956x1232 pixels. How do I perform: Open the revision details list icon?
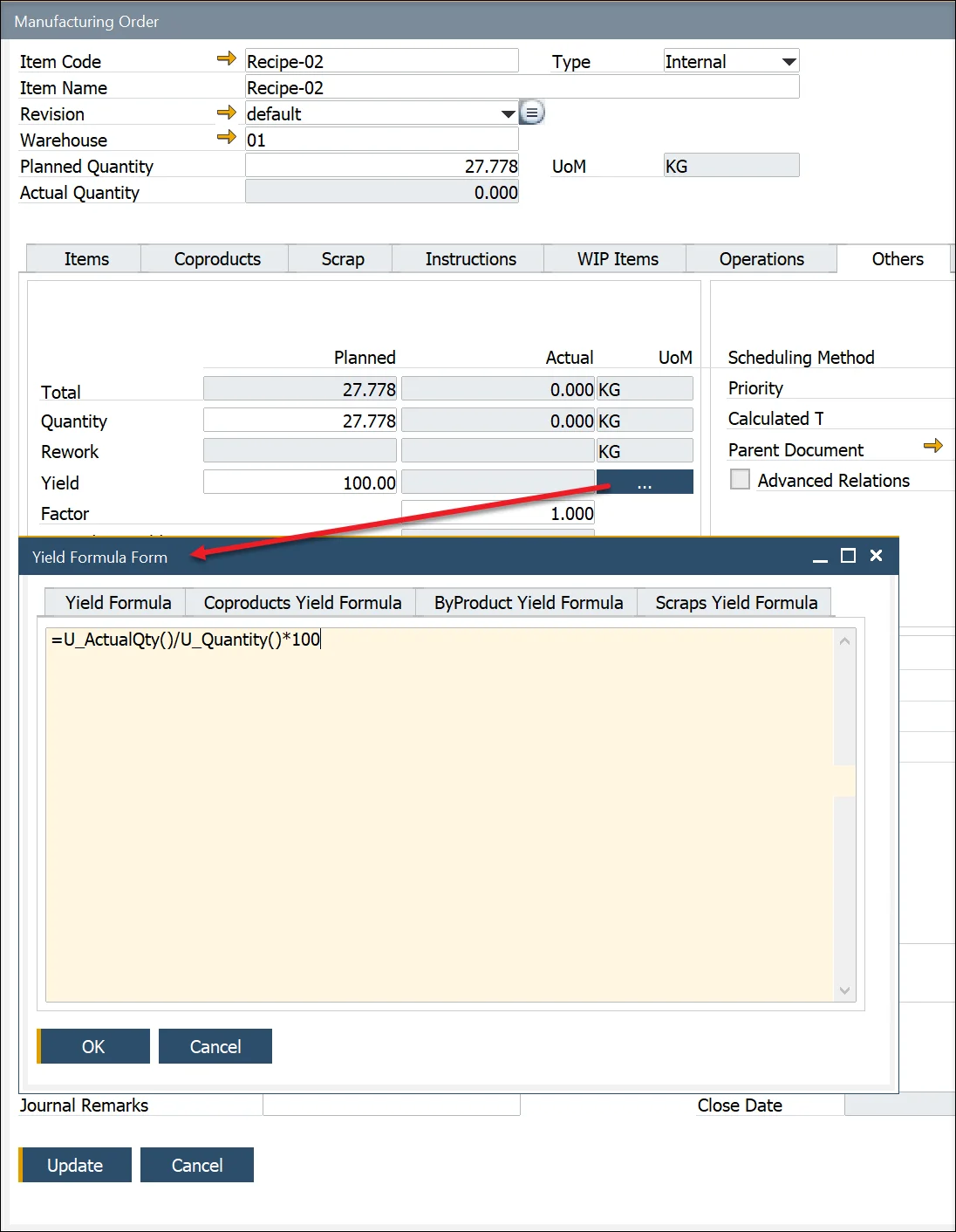click(532, 113)
